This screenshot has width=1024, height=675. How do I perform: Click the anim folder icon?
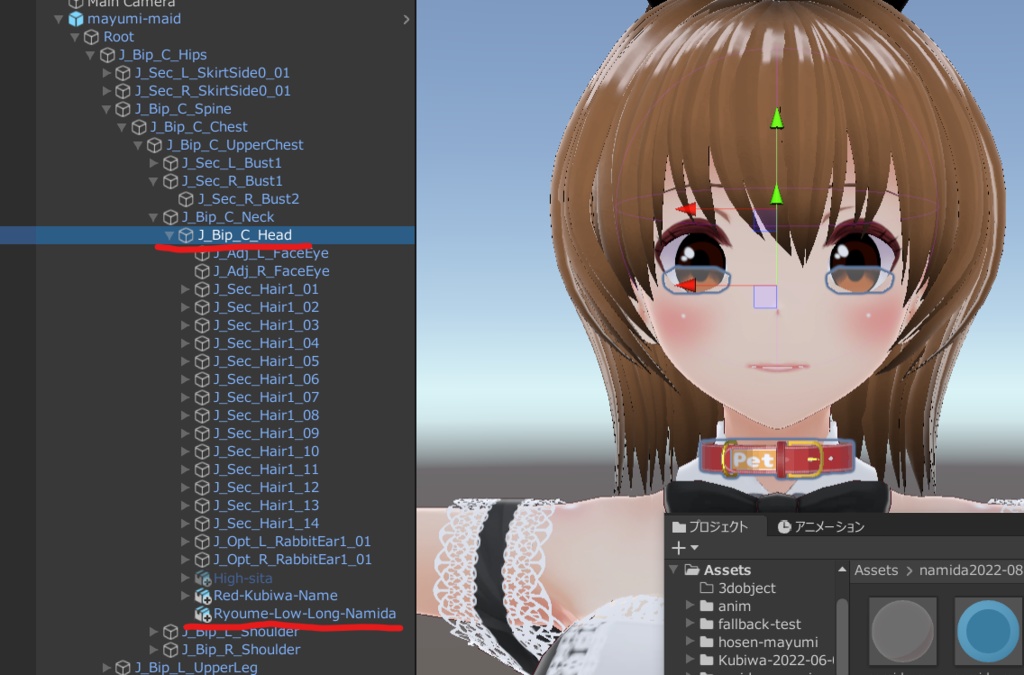(705, 605)
